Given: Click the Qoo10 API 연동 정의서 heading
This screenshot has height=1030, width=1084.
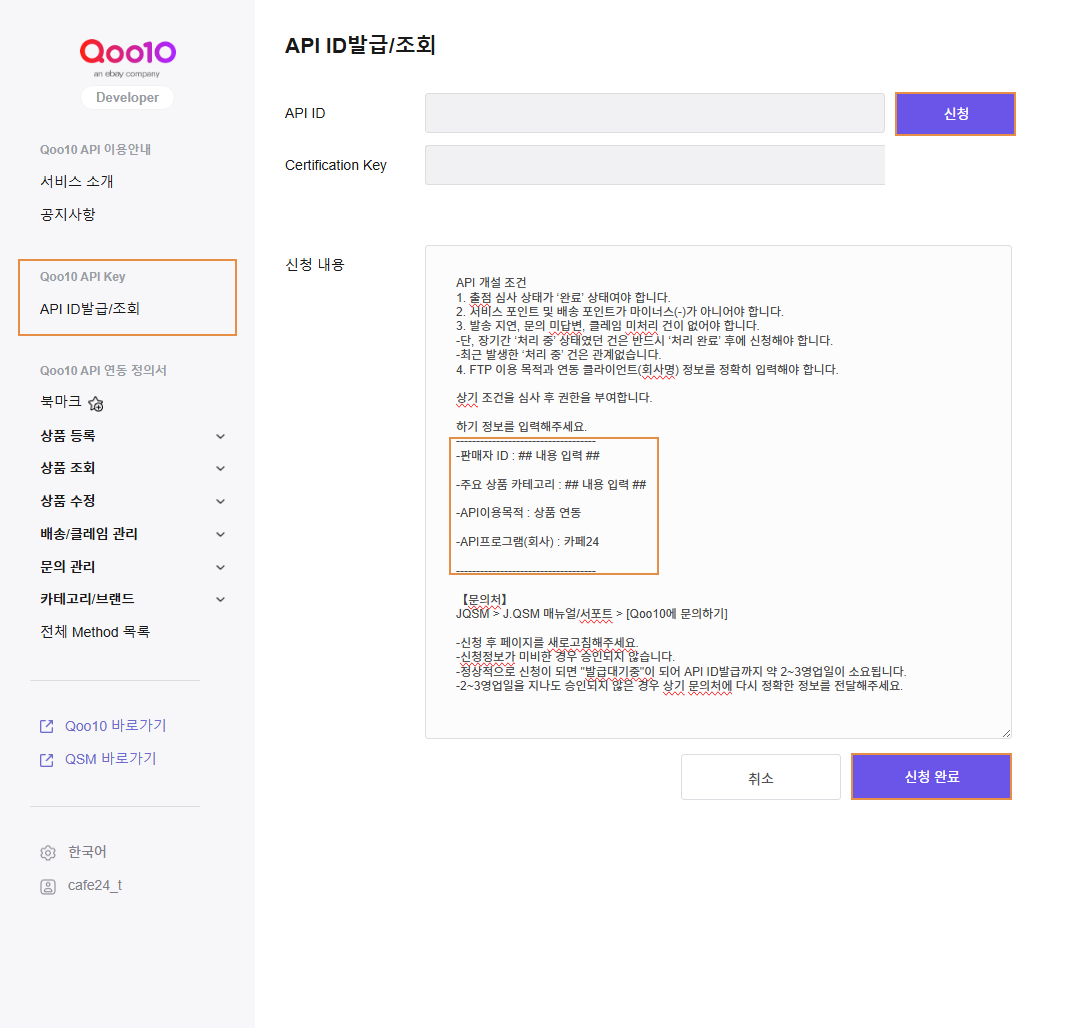Looking at the screenshot, I should (x=103, y=371).
